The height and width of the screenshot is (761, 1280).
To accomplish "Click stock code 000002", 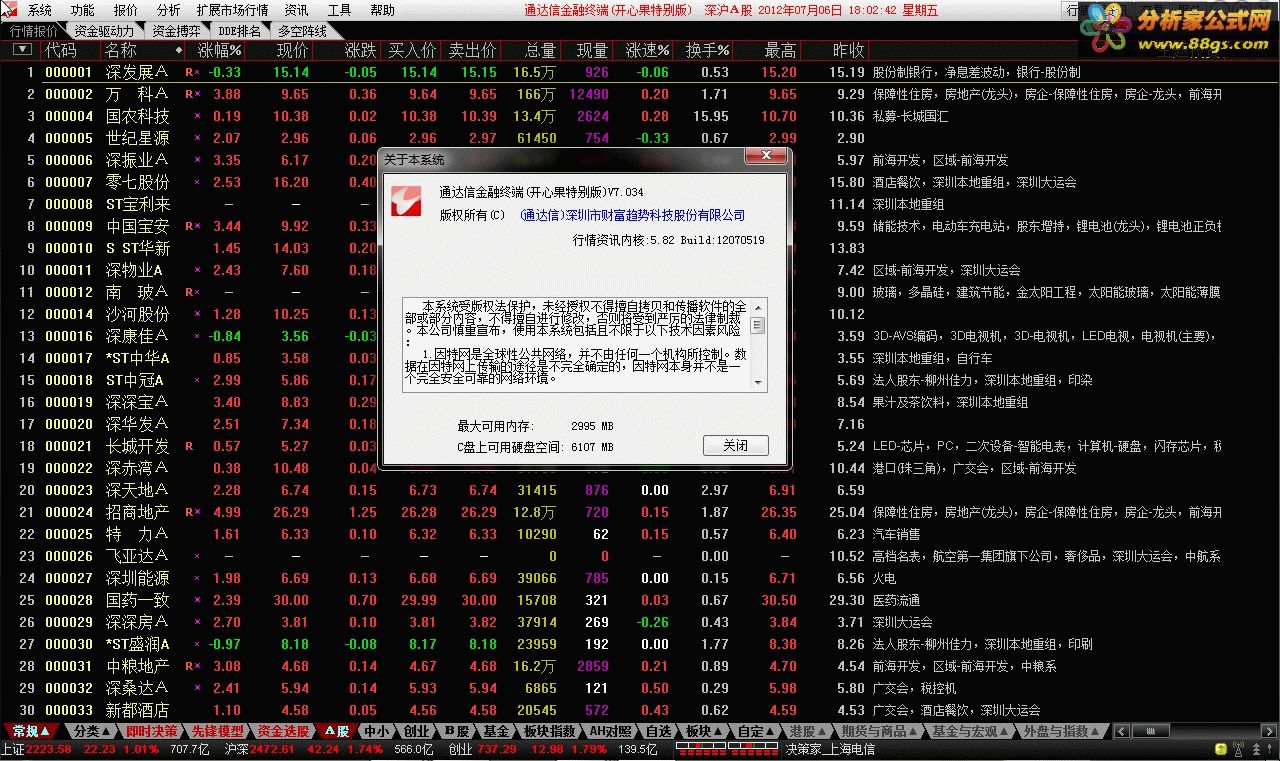I will click(x=69, y=94).
